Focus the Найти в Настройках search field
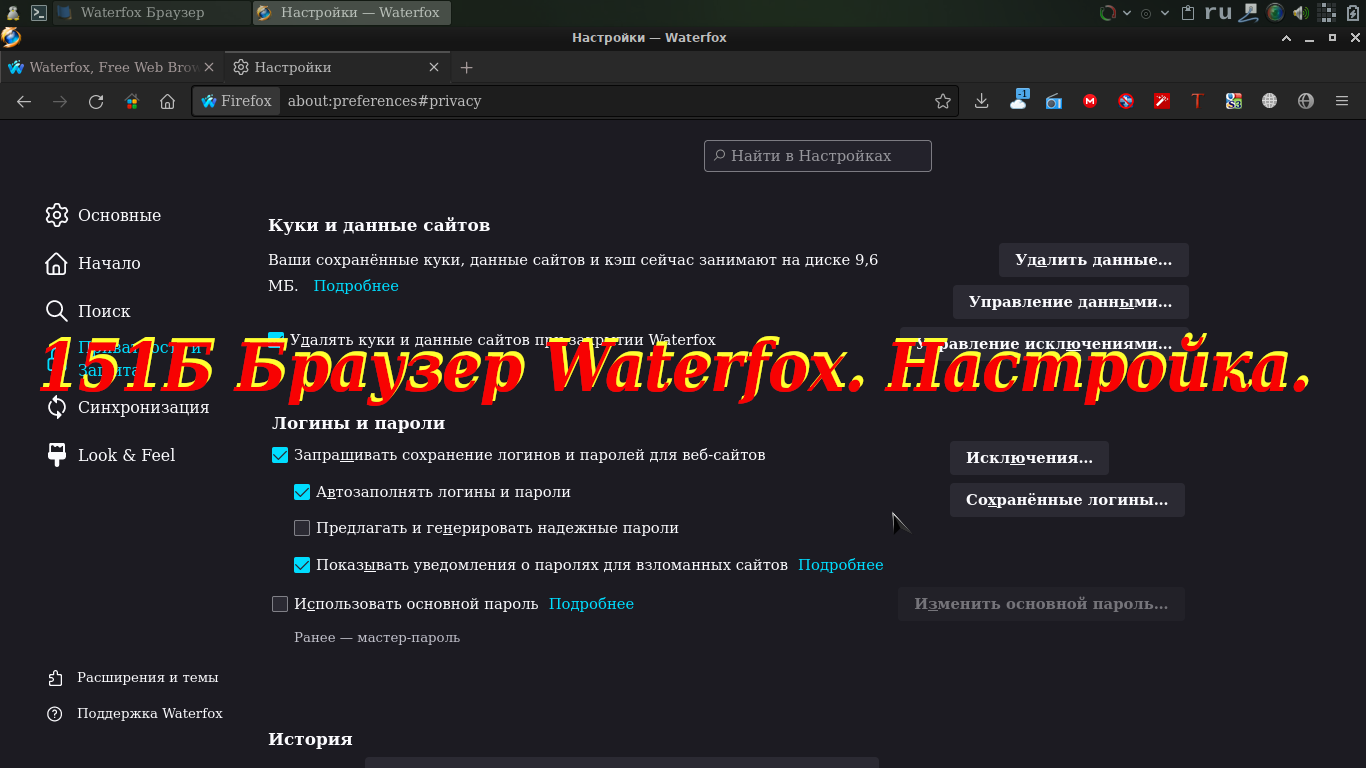Image resolution: width=1366 pixels, height=768 pixels. click(818, 156)
